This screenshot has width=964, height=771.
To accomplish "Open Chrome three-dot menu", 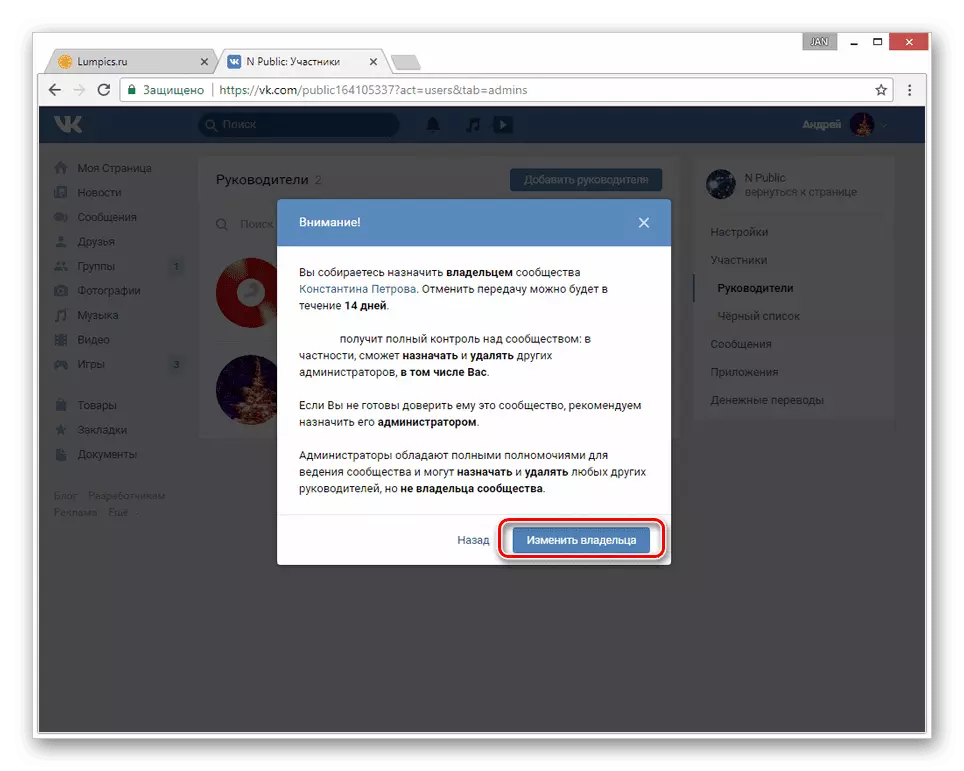I will pyautogui.click(x=909, y=90).
